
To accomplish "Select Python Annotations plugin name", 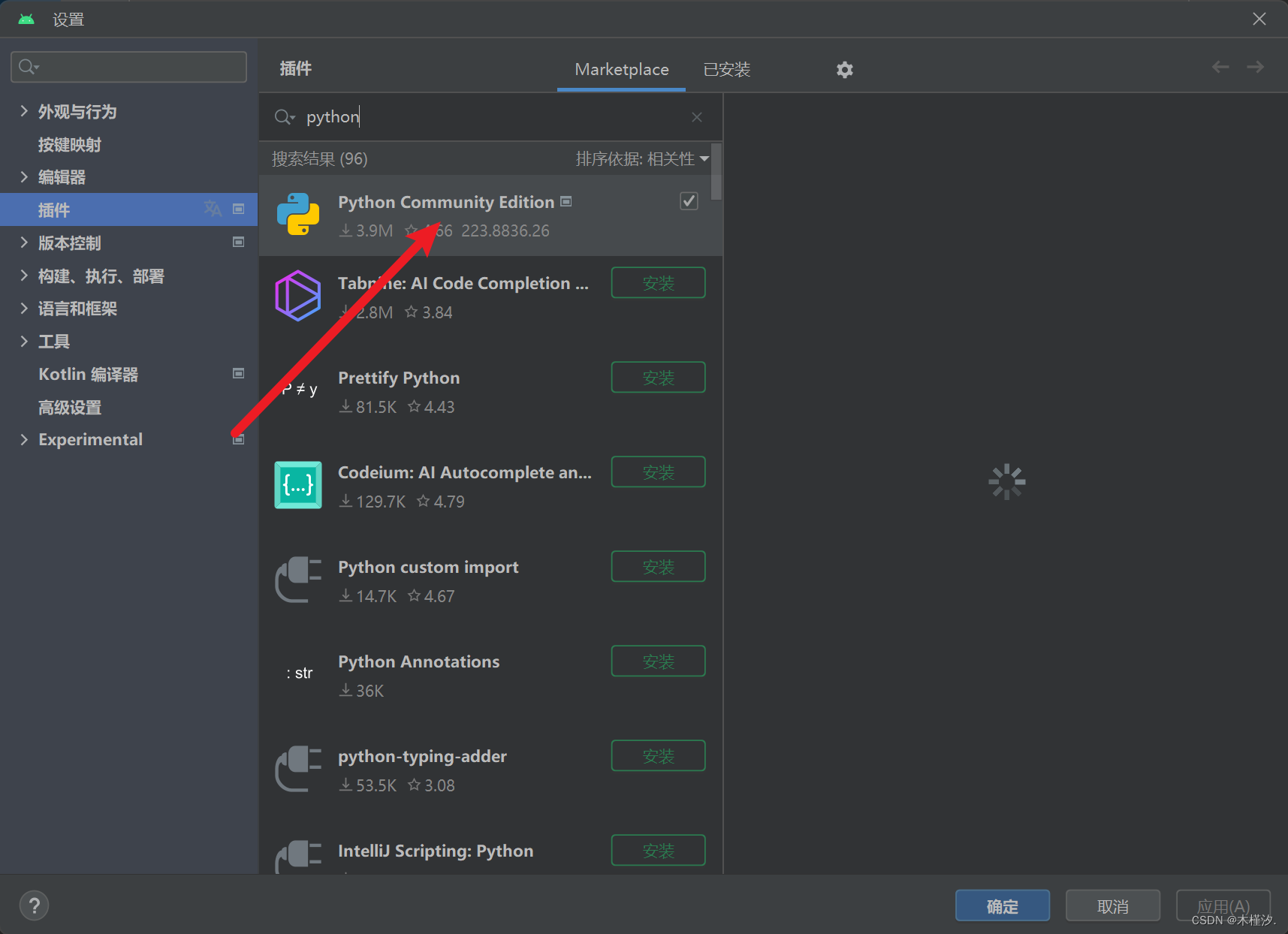I will (419, 661).
